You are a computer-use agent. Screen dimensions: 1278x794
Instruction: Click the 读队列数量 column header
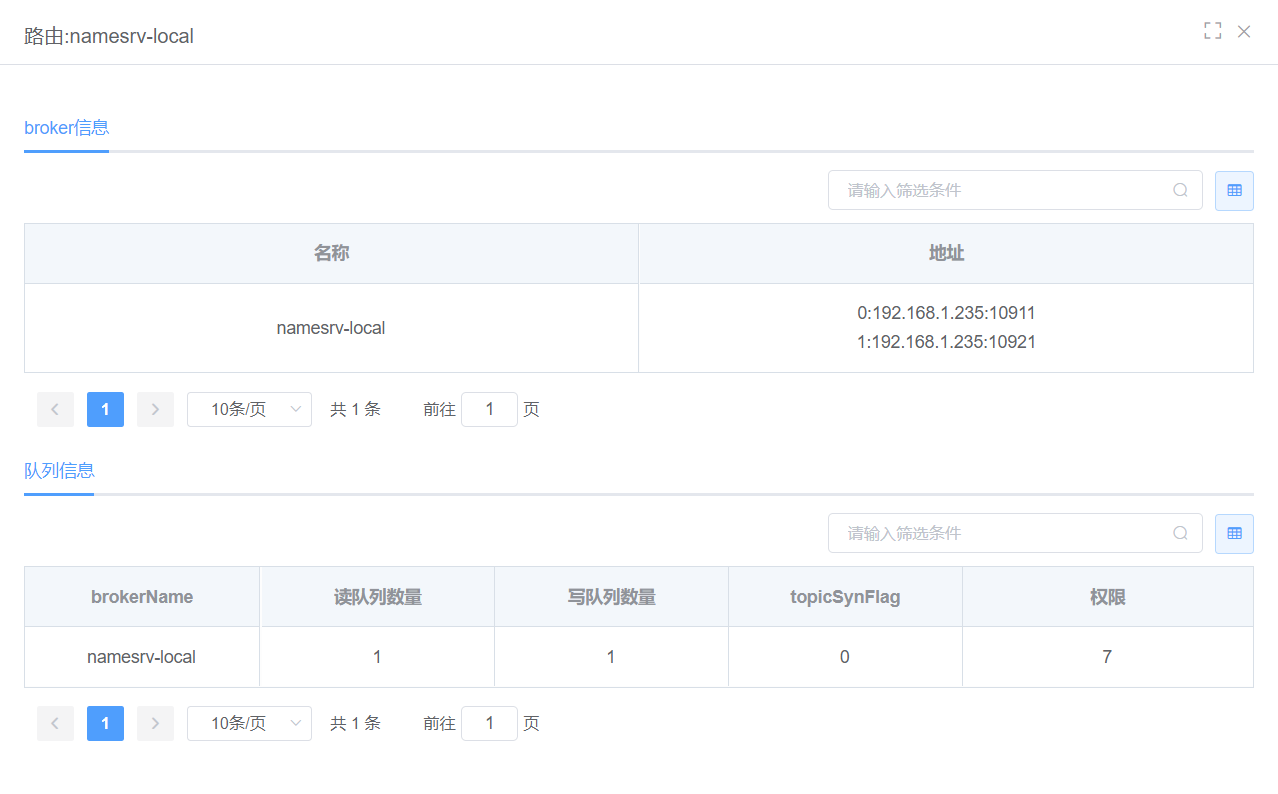click(377, 597)
